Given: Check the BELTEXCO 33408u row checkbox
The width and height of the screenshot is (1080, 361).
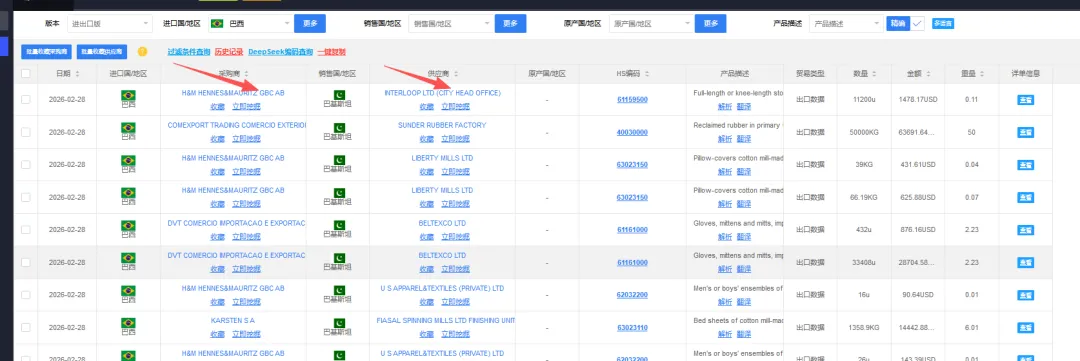Looking at the screenshot, I should coord(25,262).
